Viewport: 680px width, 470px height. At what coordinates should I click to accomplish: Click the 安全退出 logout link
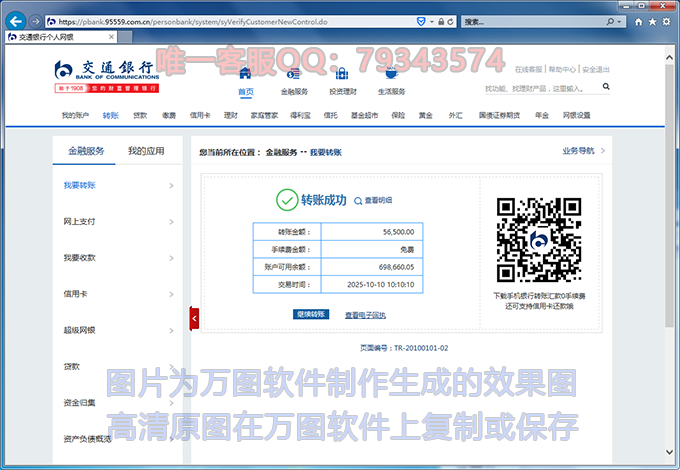[x=597, y=70]
